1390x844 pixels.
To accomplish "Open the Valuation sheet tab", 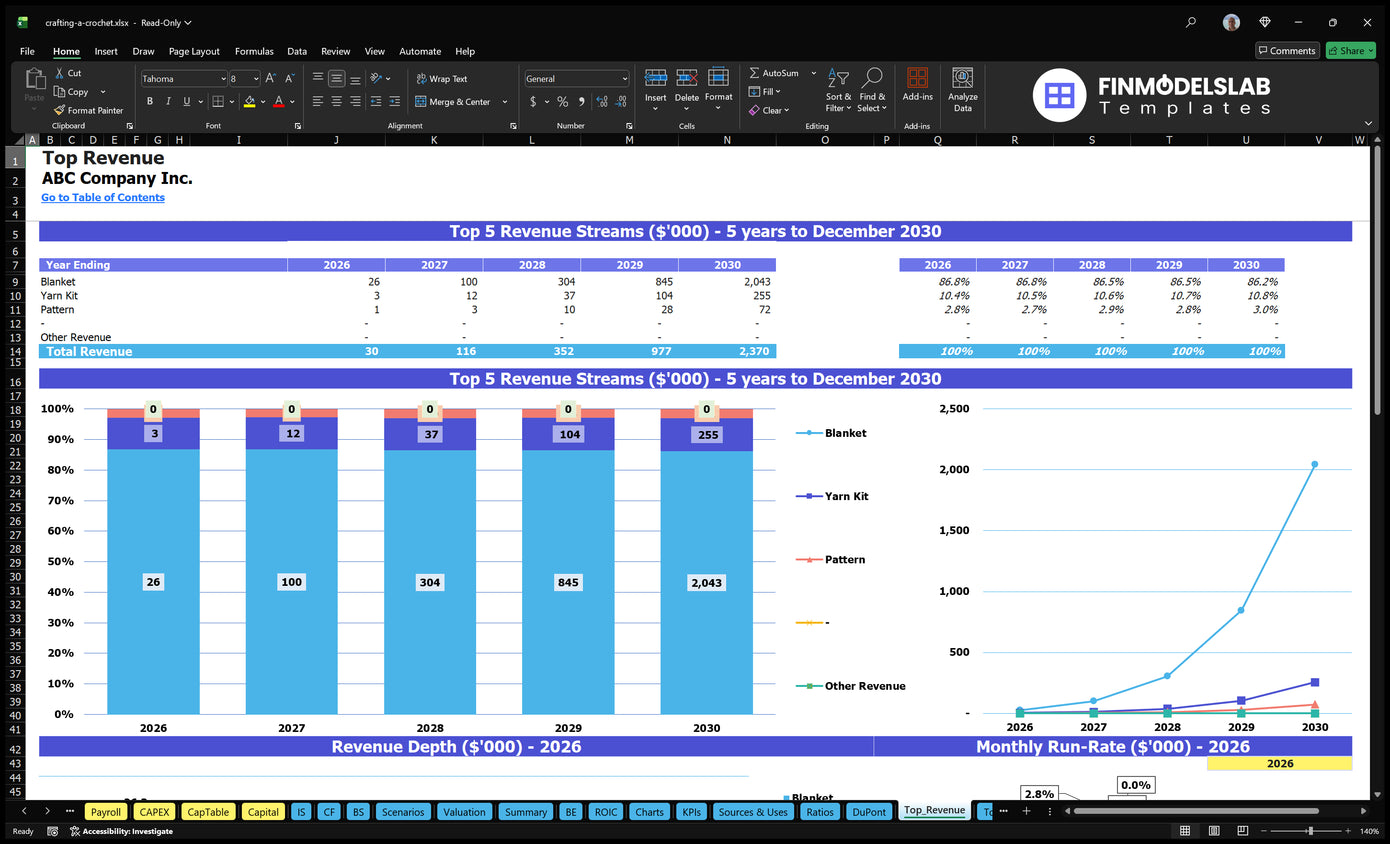I will pos(464,811).
